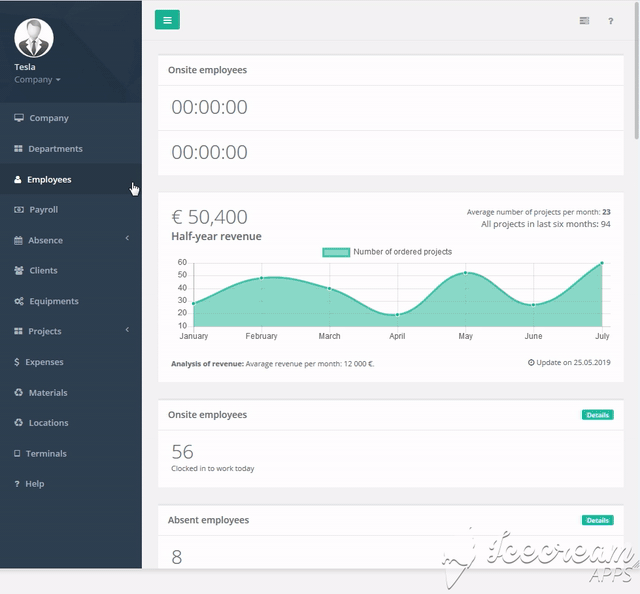This screenshot has height=594, width=640.
Task: Go to the Expenses page
Action: (x=71, y=362)
